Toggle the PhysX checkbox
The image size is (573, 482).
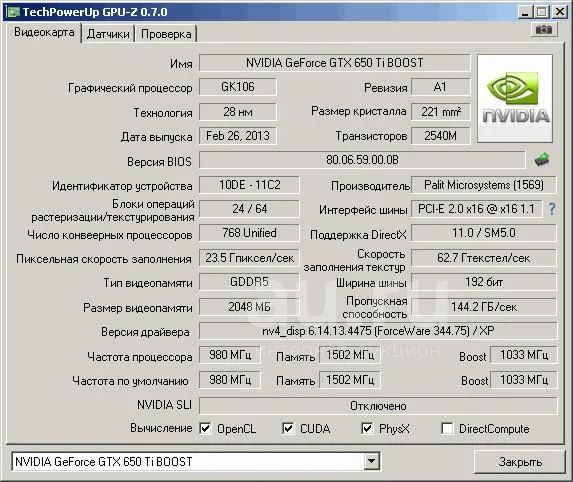[367, 428]
